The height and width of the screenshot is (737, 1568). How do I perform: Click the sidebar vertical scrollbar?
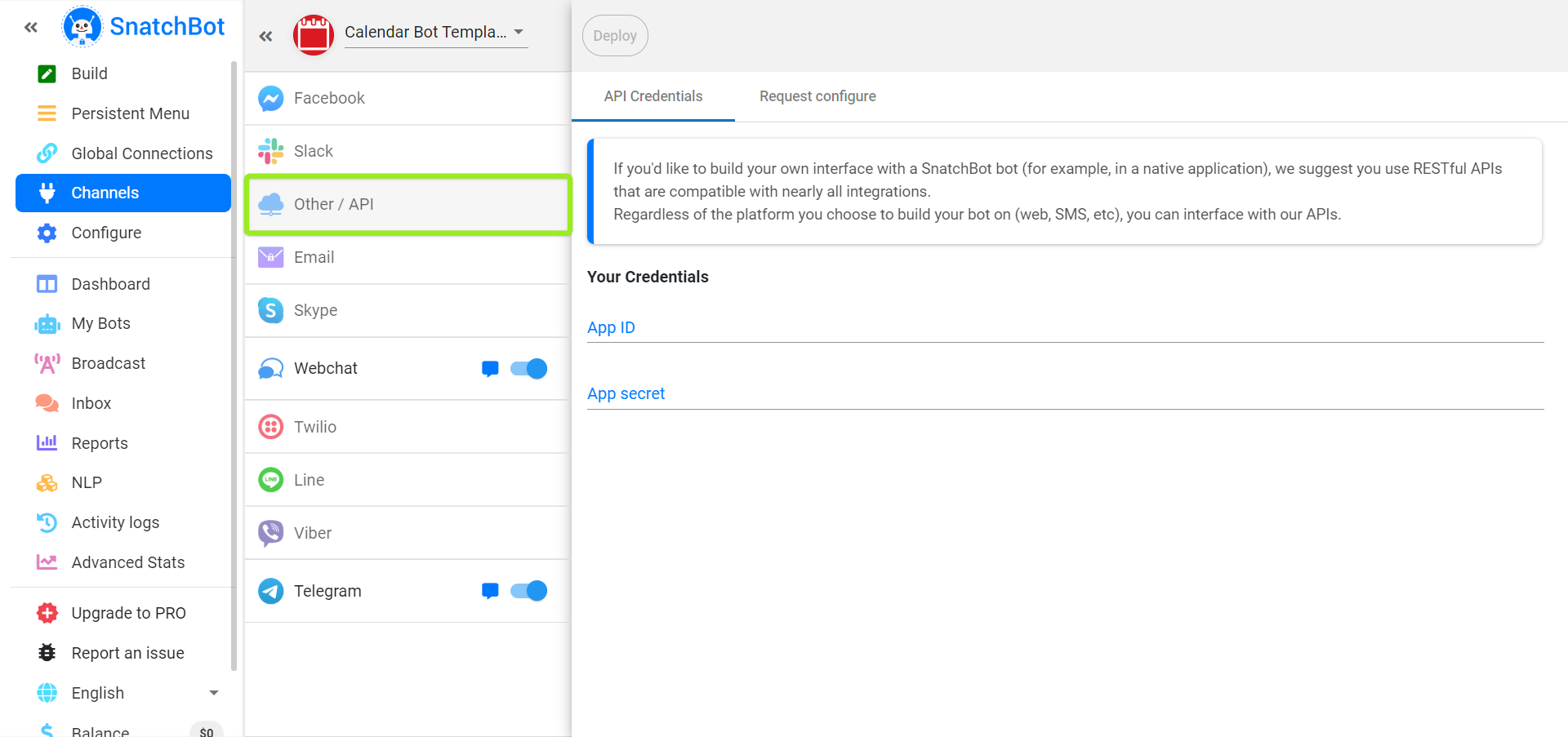234,366
